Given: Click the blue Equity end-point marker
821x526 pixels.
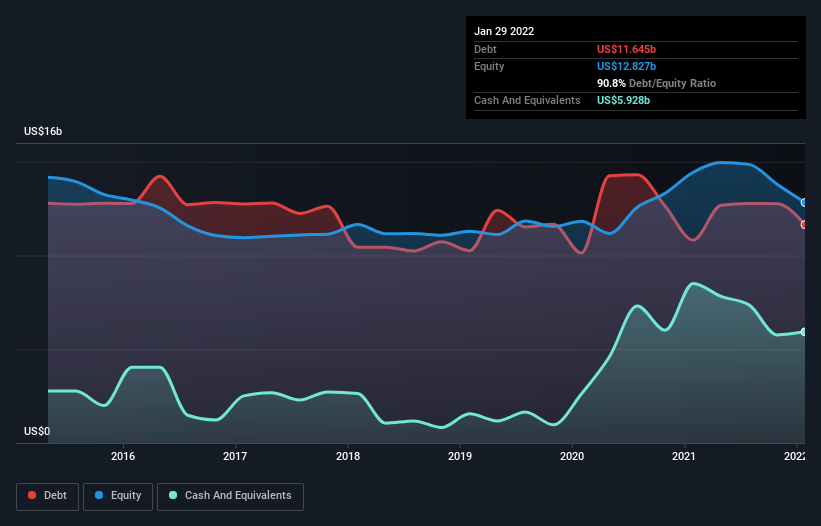Looking at the screenshot, I should [x=804, y=203].
